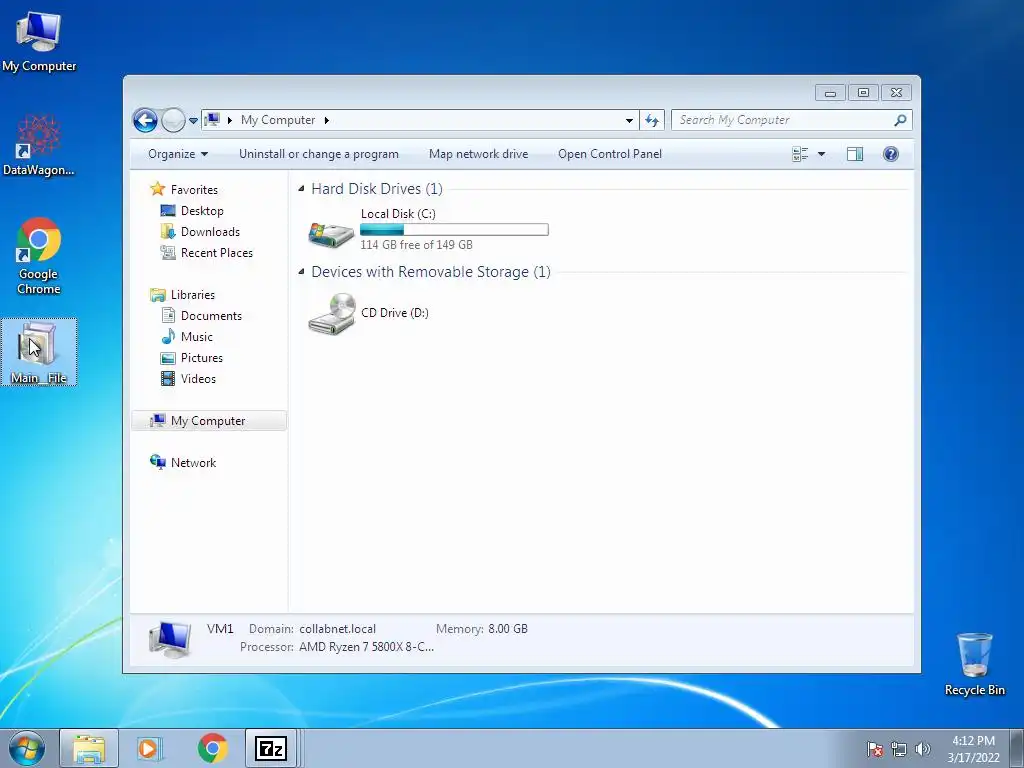Open the clock showing 4:12 PM
The width and height of the screenshot is (1024, 768).
(x=974, y=748)
